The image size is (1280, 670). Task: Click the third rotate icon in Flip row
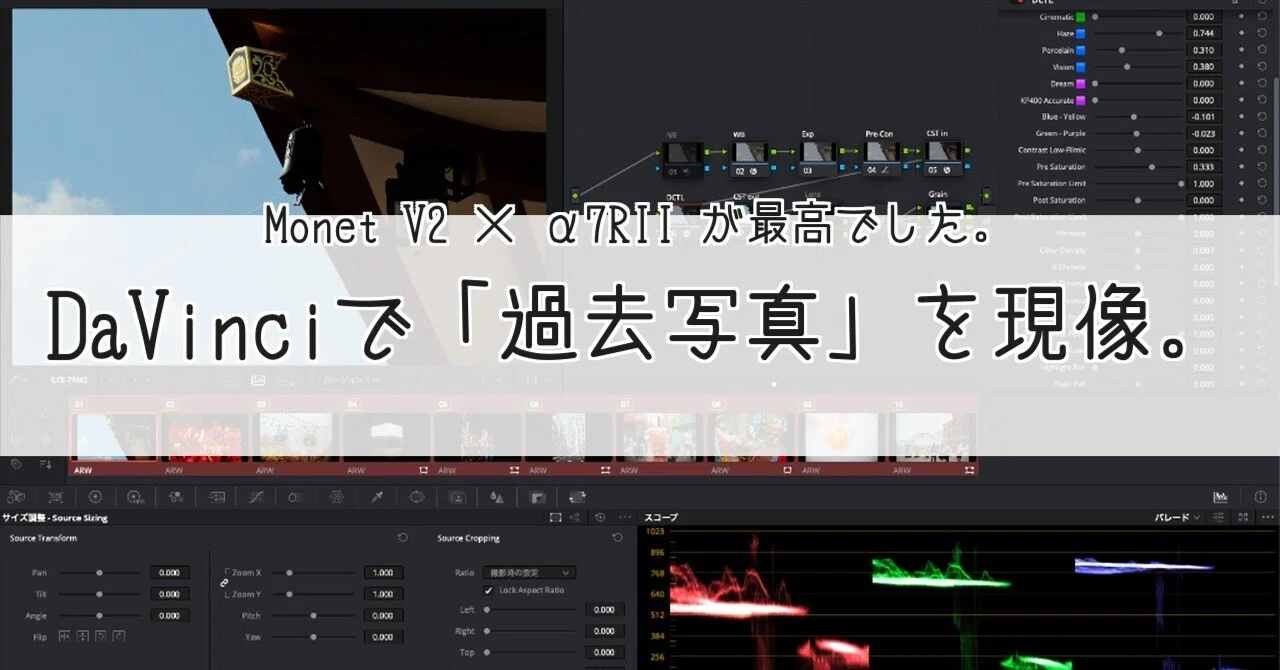click(101, 636)
